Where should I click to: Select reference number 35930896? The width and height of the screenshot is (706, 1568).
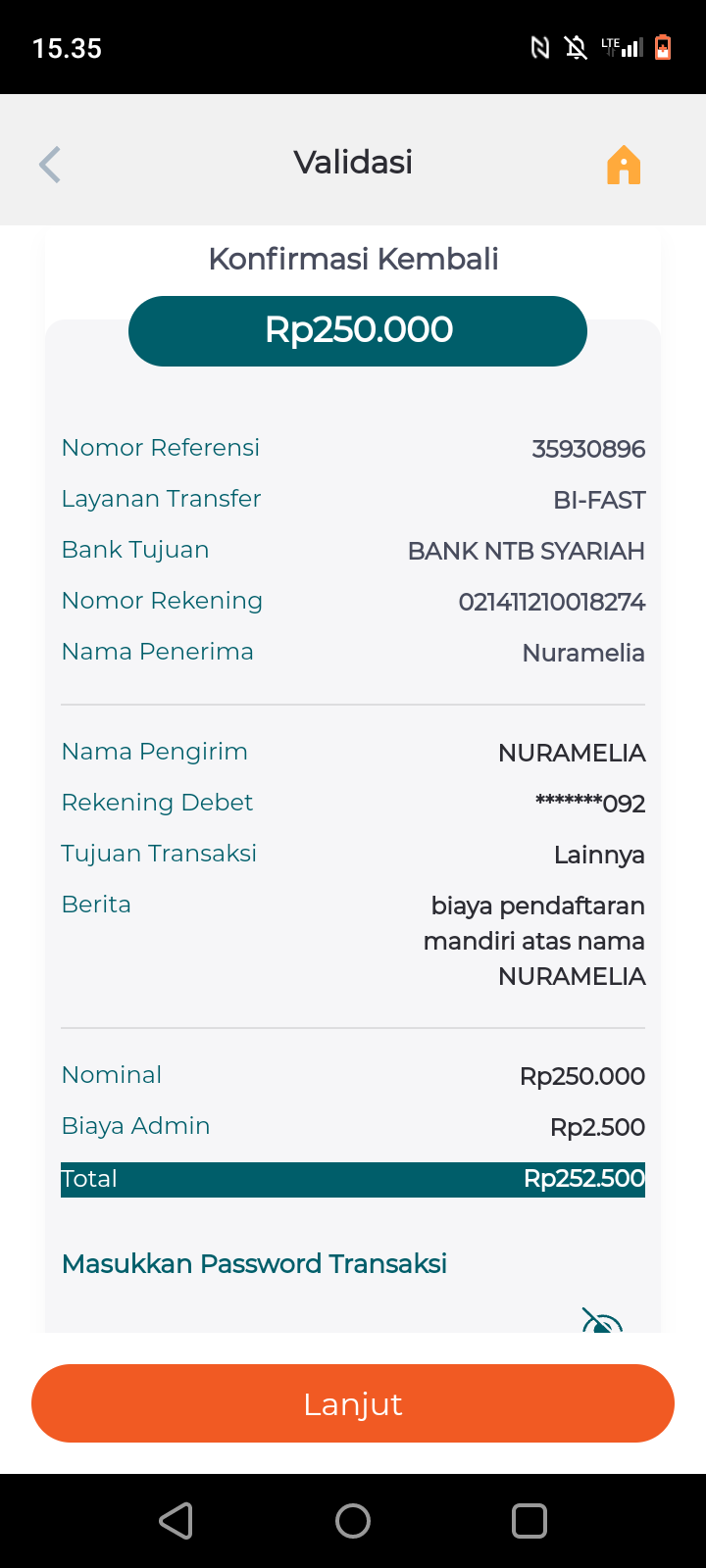point(588,449)
